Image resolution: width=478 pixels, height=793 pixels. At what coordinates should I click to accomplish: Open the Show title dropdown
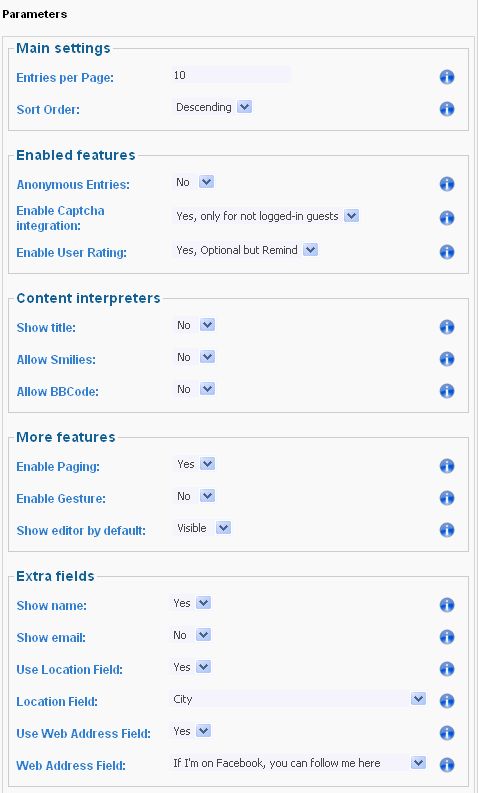pos(195,325)
